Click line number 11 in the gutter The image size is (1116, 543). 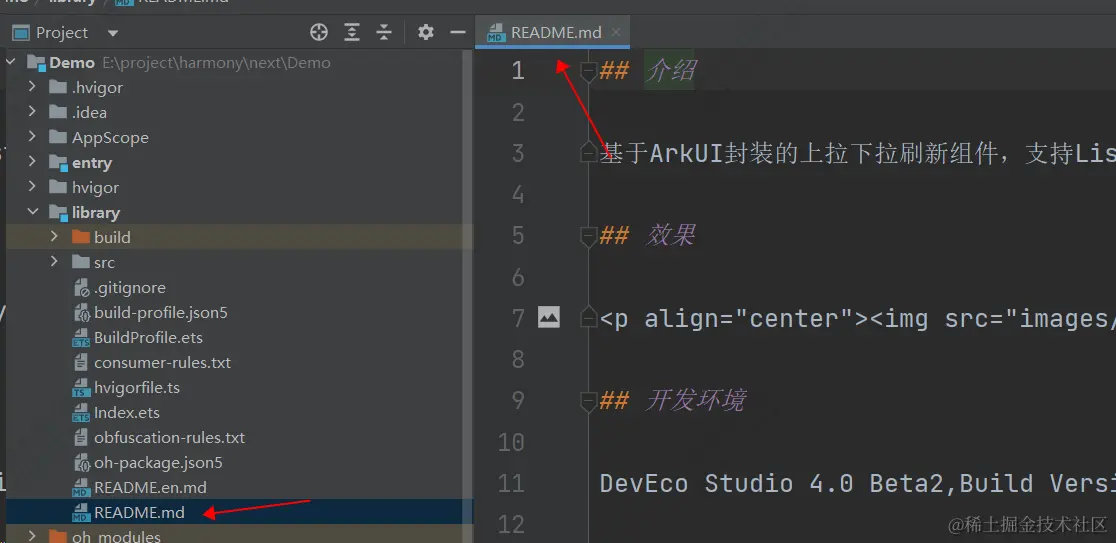pos(512,484)
